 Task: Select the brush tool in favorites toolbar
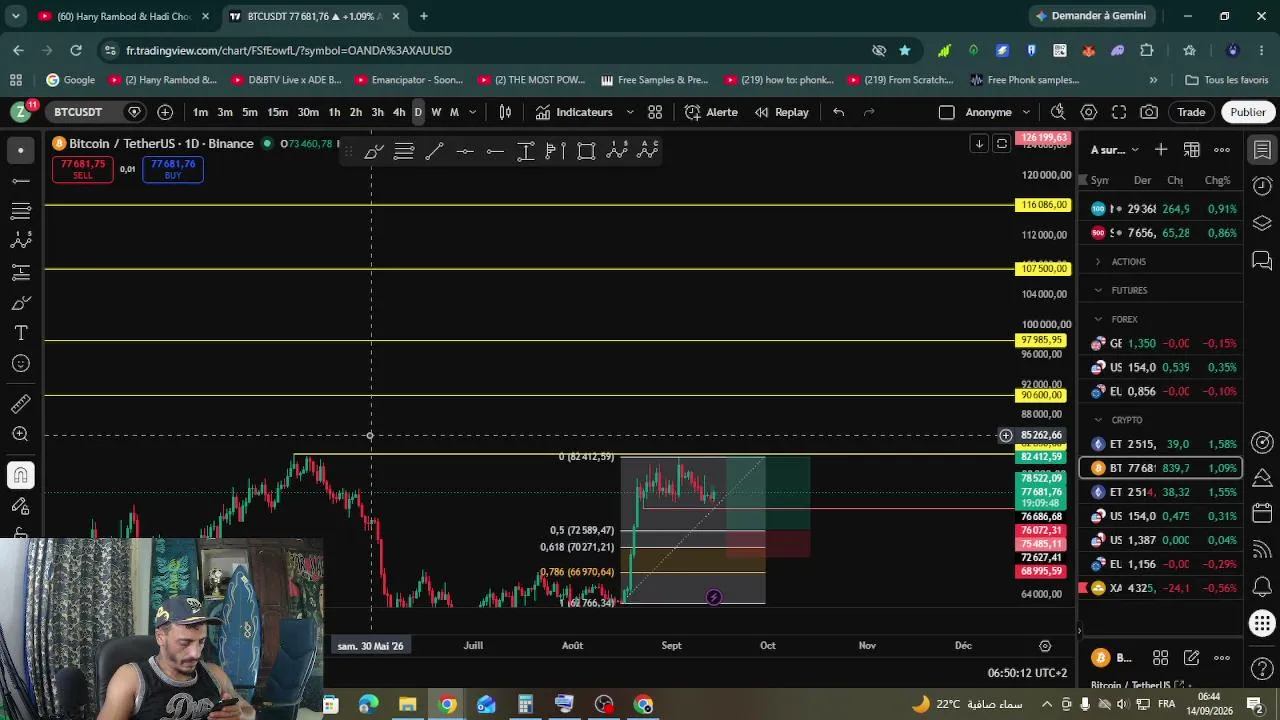[x=374, y=151]
